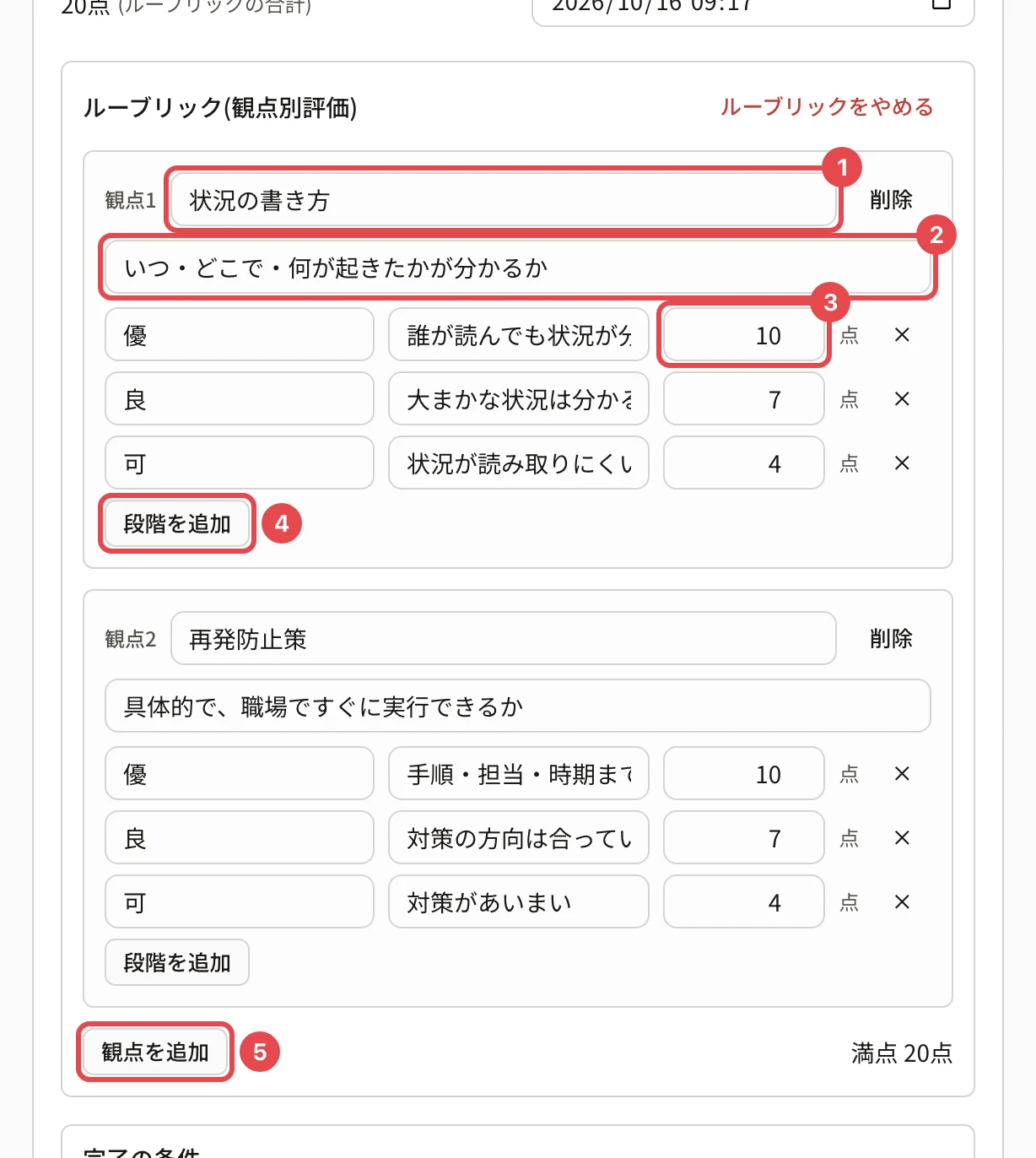The width and height of the screenshot is (1036, 1158).
Task: Edit the 優 level name in 観点2
Action: 240,774
